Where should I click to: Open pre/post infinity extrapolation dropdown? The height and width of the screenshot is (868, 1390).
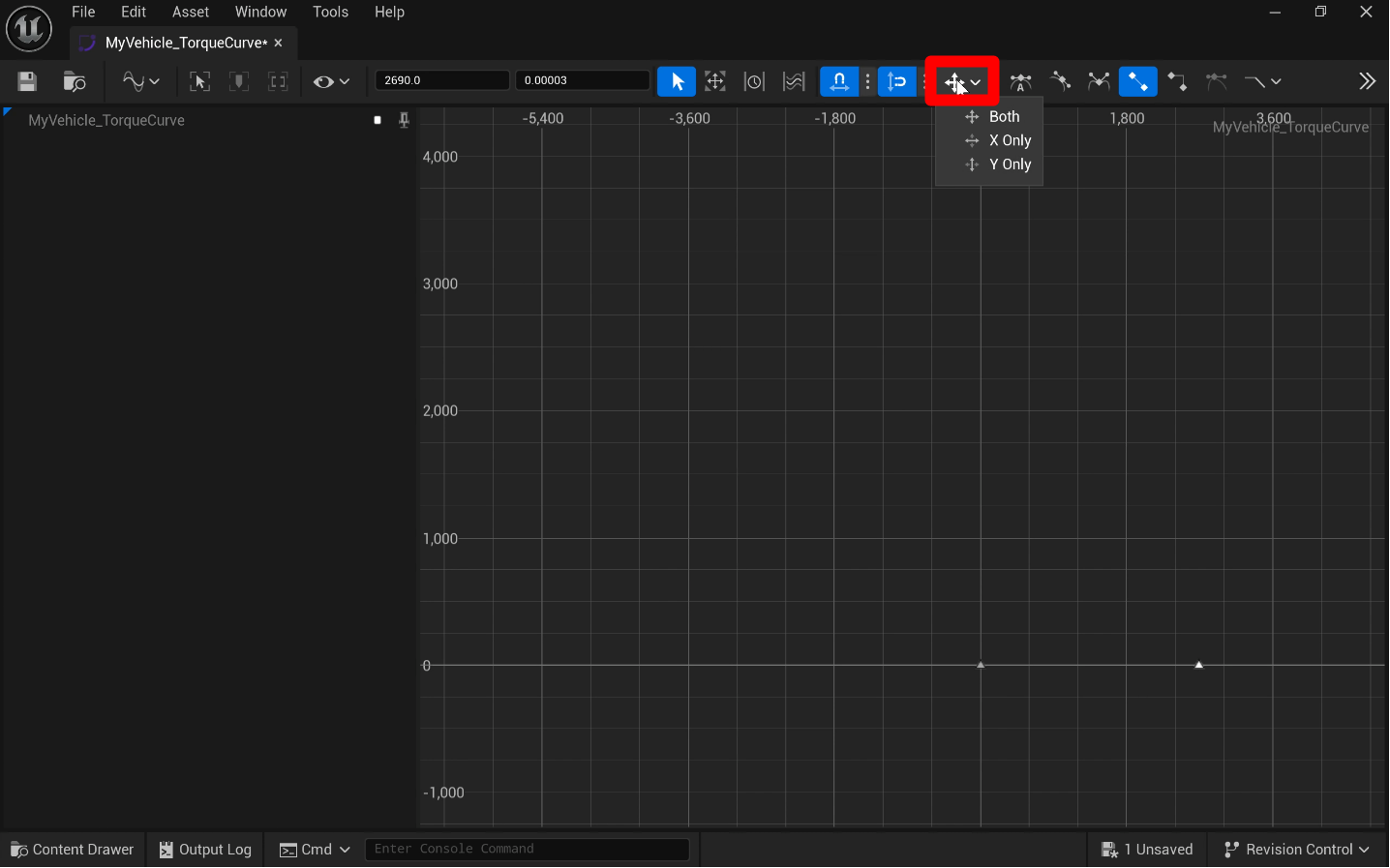(x=1262, y=81)
